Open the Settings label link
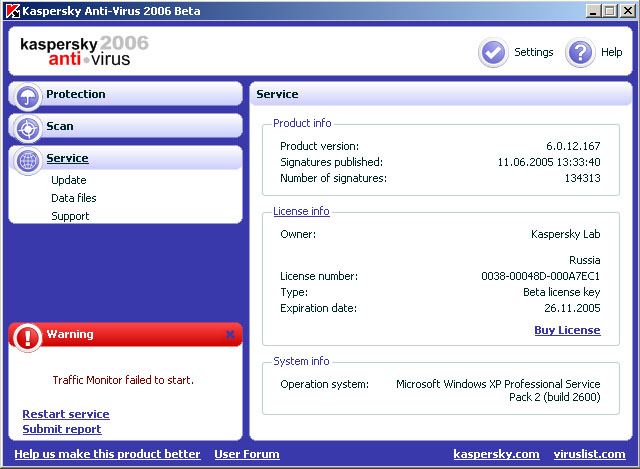This screenshot has height=469, width=640. coord(533,52)
